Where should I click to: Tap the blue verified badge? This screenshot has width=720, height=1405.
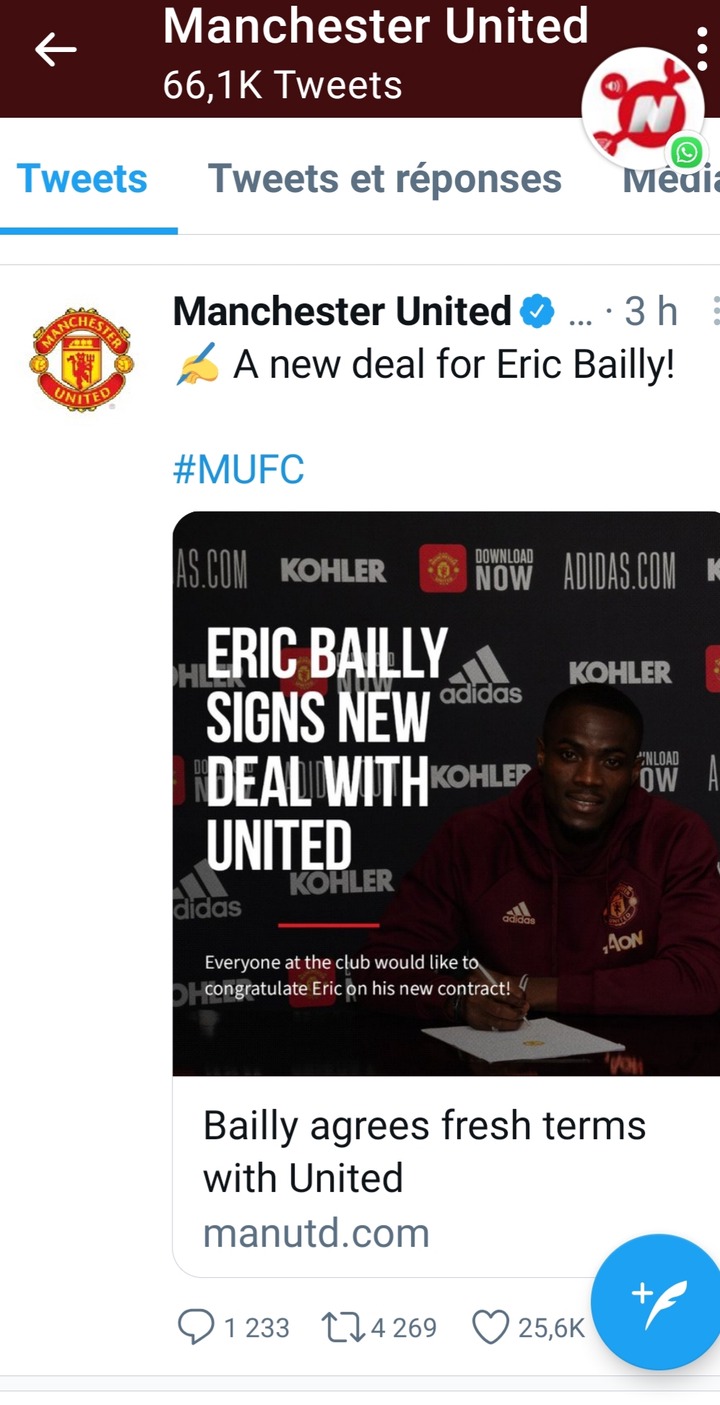pos(537,312)
